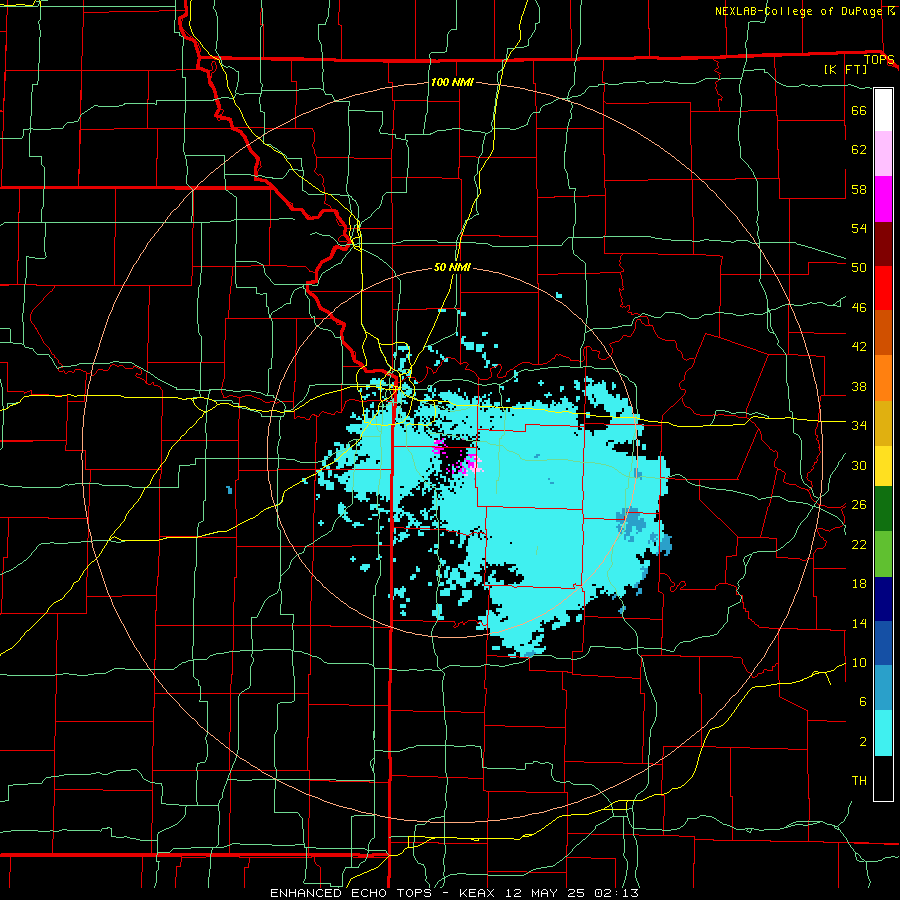Click the ENHANCED ECHO TOPS product title
Viewport: 900px width, 900px height.
(351, 893)
